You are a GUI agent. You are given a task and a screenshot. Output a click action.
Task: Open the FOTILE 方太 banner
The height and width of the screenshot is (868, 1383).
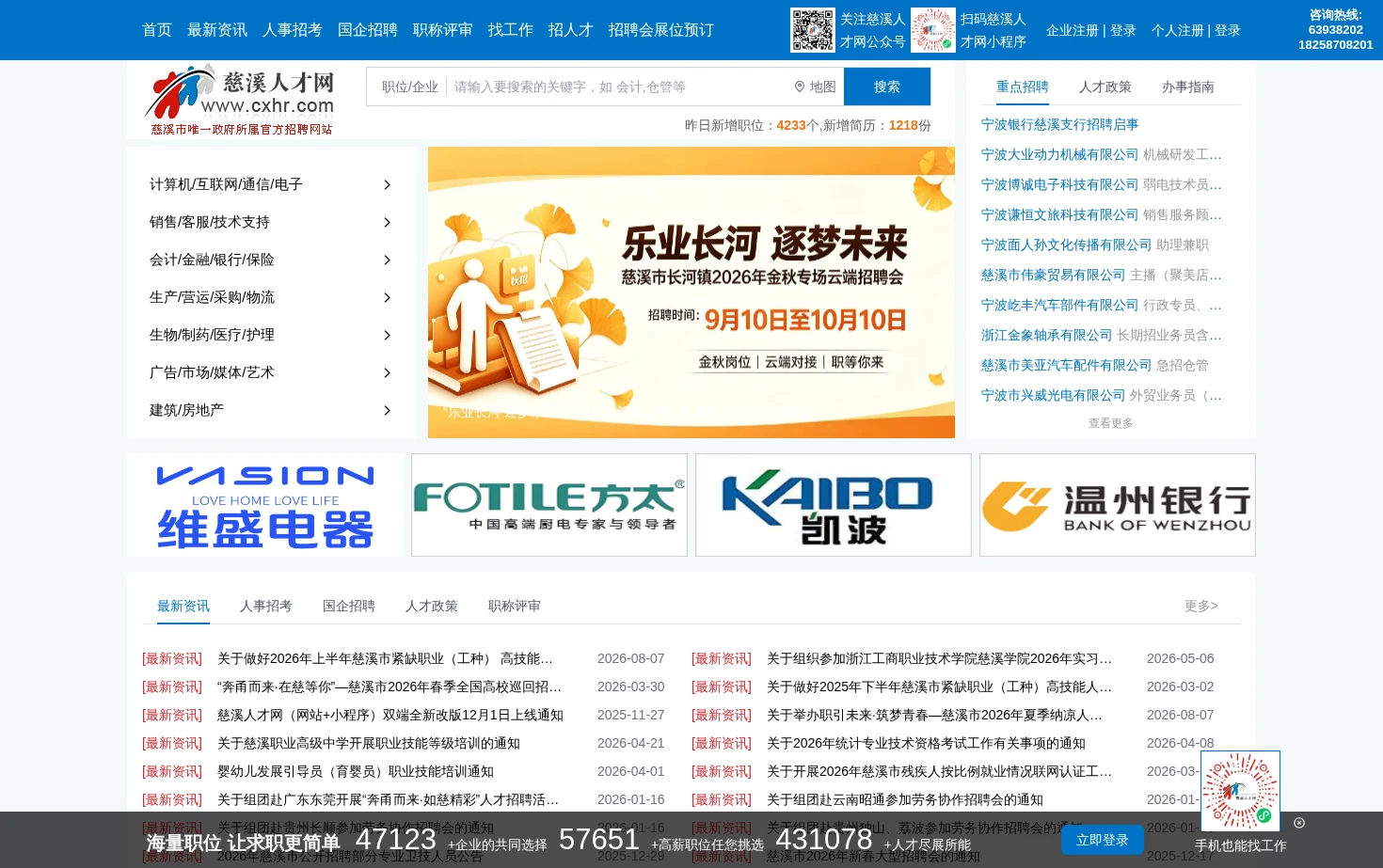[549, 505]
